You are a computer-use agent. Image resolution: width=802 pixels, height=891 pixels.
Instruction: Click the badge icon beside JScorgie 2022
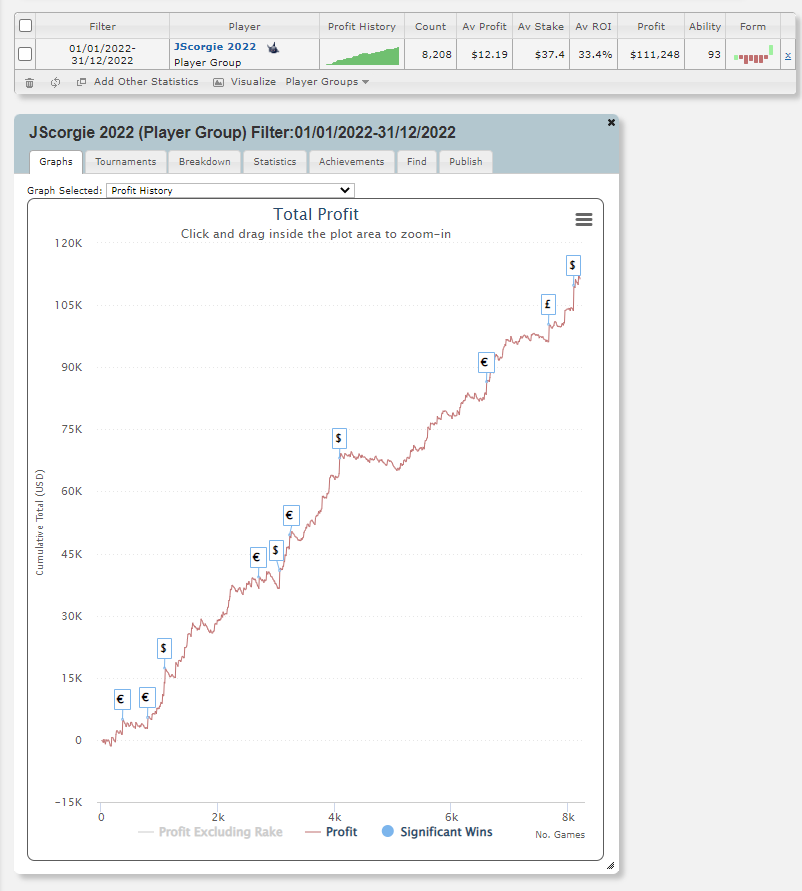click(x=271, y=45)
